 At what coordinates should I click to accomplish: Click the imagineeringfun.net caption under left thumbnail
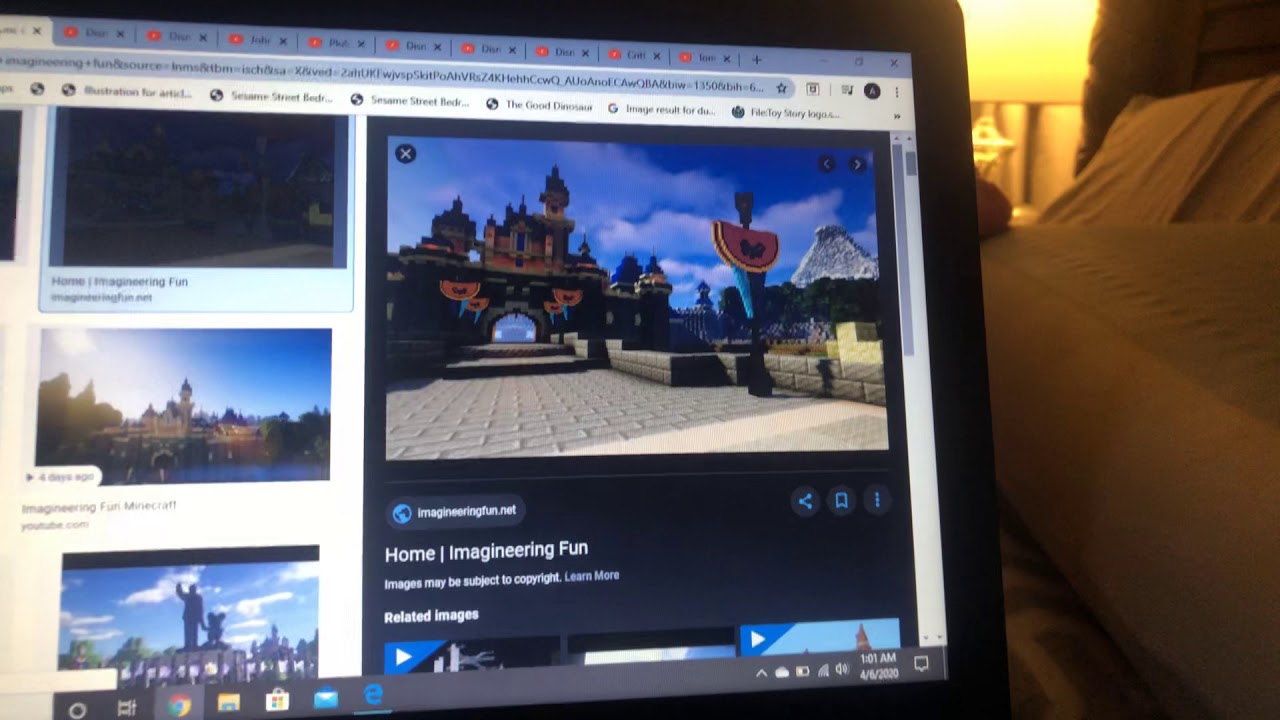tap(101, 298)
